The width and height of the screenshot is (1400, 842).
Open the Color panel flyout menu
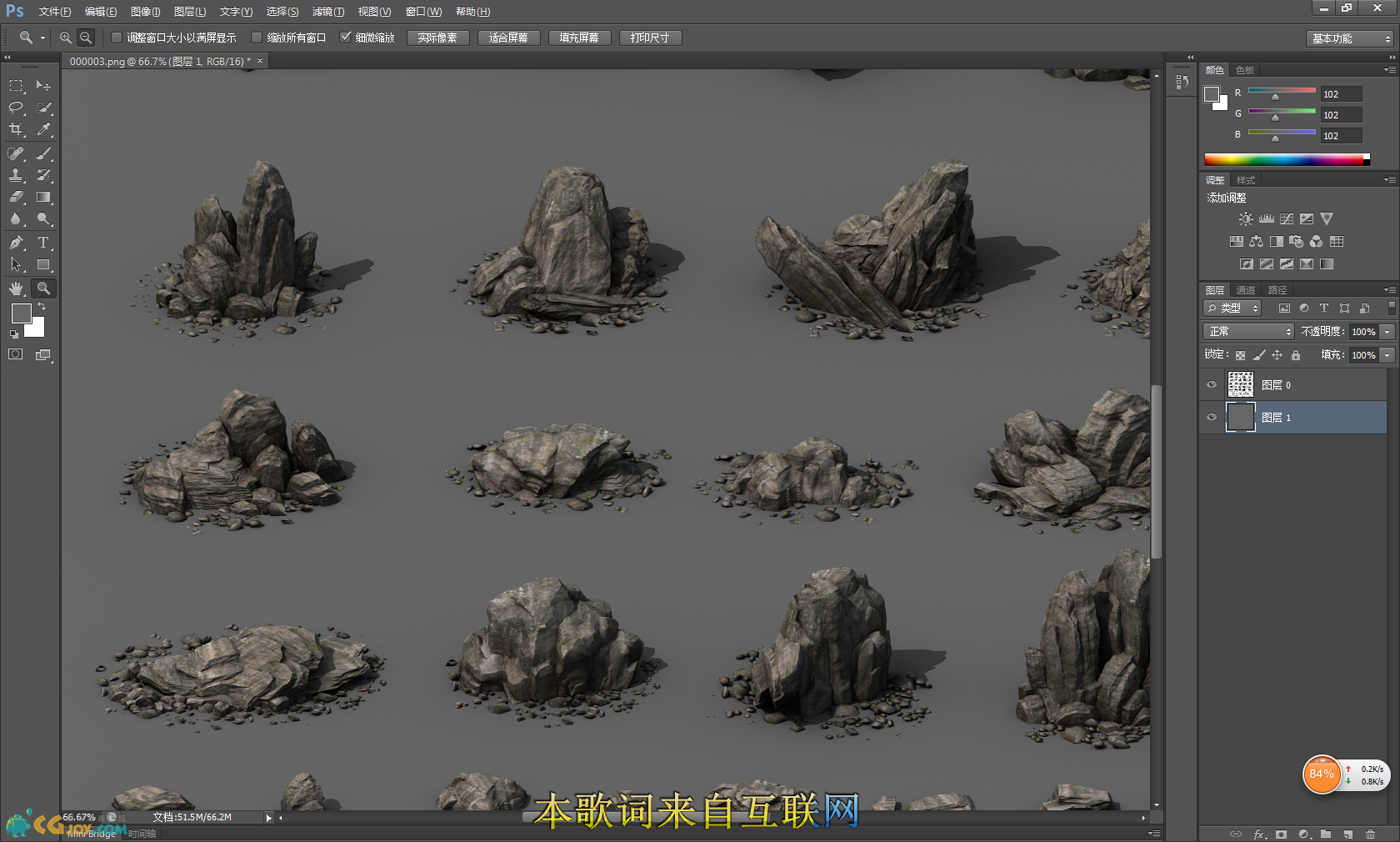coord(1390,70)
